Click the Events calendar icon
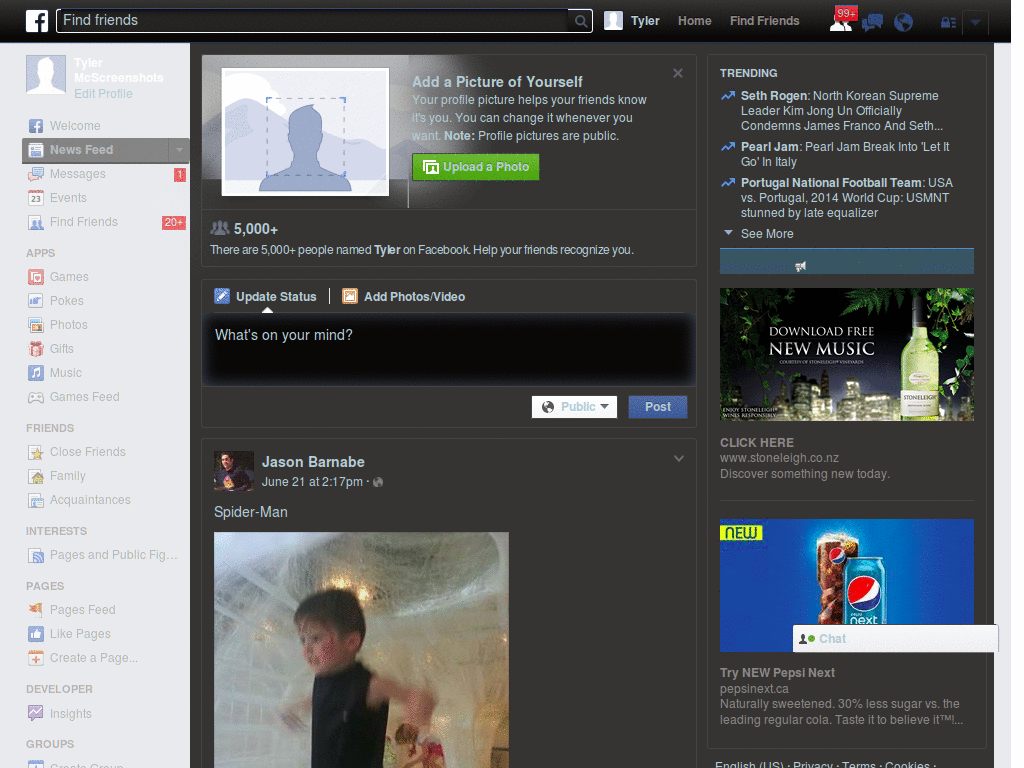Viewport: 1024px width, 768px height. pos(36,198)
